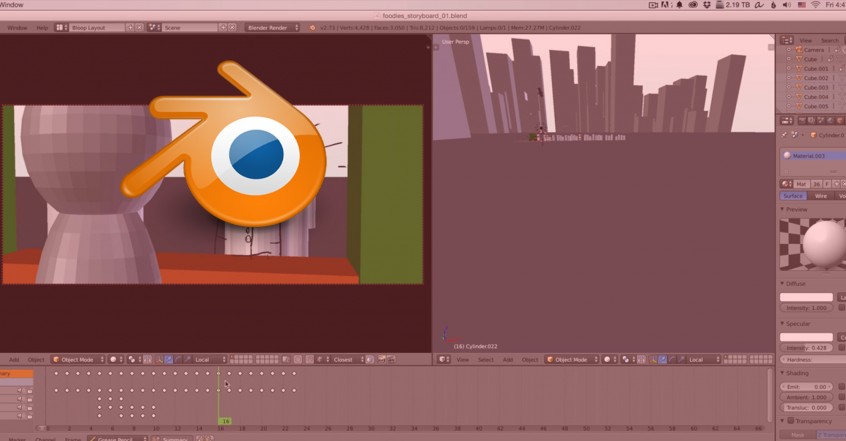The height and width of the screenshot is (441, 846).
Task: Collapse the Shading panel
Action: coord(796,373)
